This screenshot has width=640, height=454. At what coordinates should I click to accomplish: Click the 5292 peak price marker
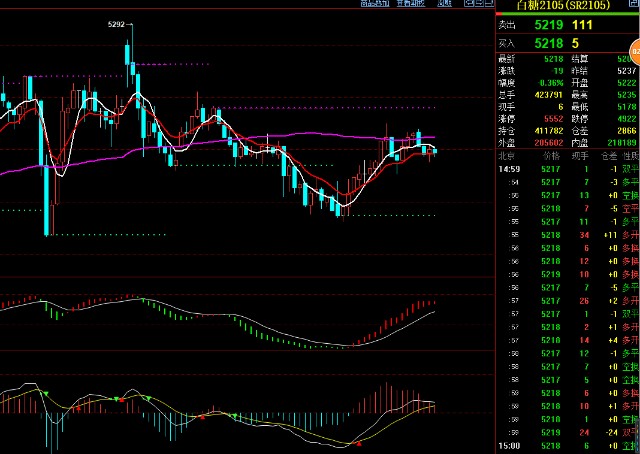tap(118, 23)
